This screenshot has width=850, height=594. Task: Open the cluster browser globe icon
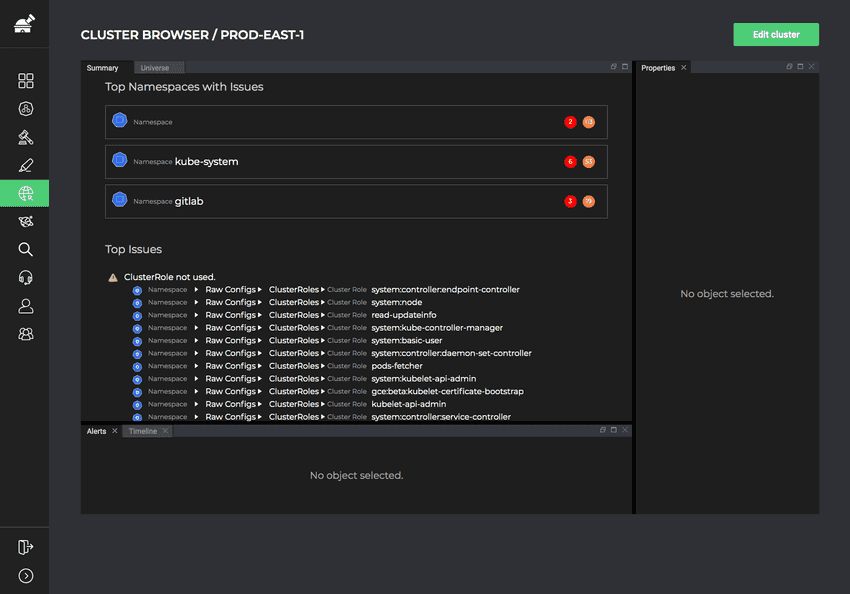pos(26,193)
